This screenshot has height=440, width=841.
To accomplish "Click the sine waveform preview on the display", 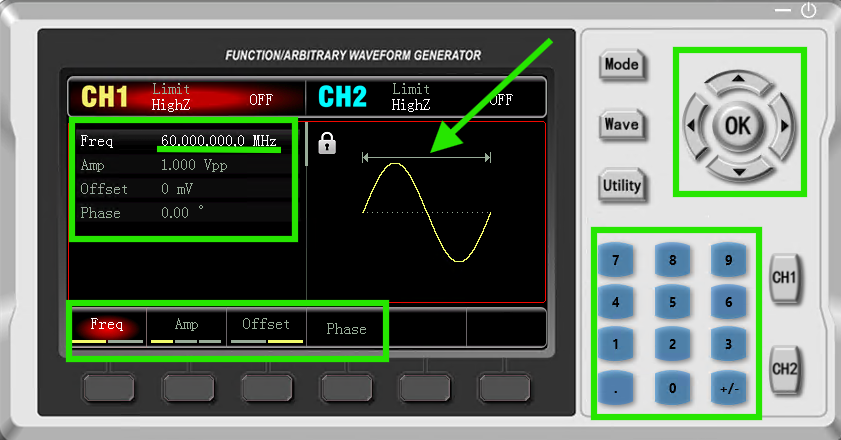I will coord(426,212).
